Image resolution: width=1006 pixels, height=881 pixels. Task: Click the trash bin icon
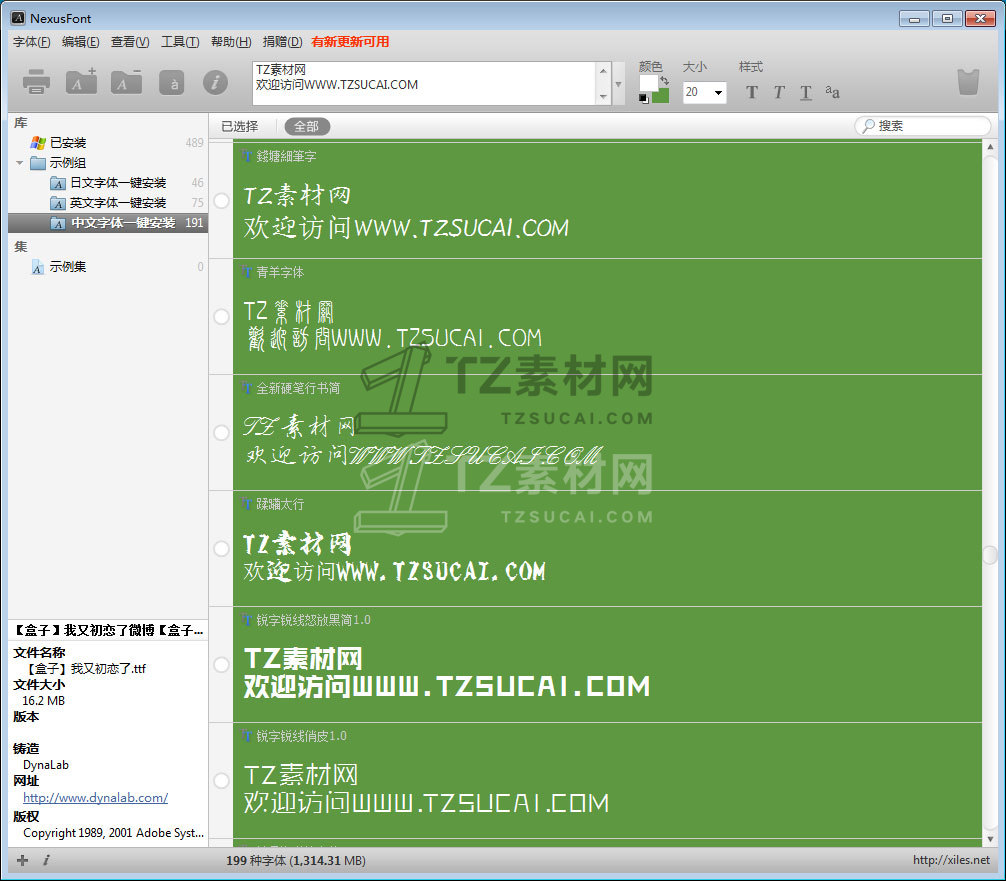coord(968,82)
